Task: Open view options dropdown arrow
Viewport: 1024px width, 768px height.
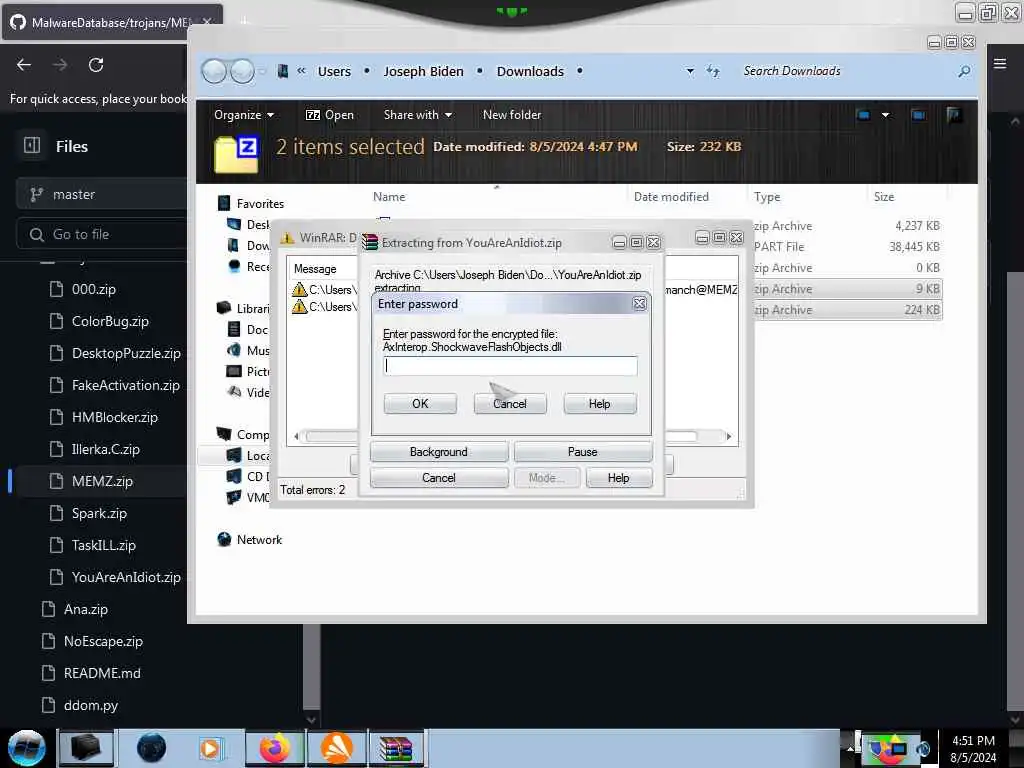Action: point(886,115)
